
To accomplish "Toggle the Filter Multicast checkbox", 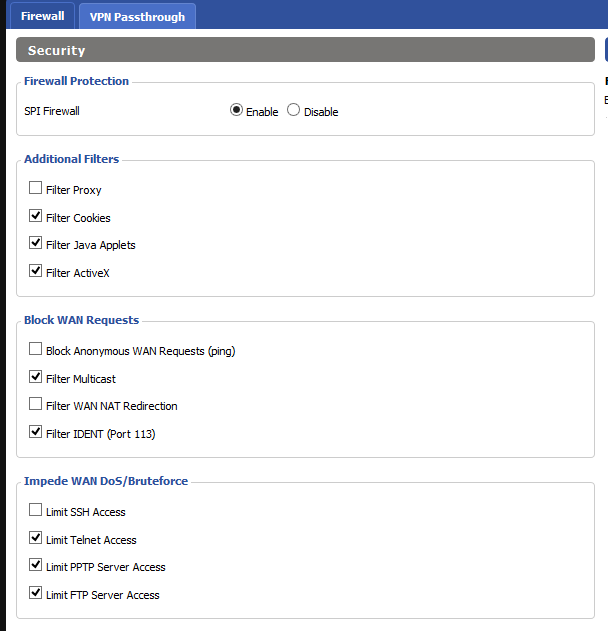I will point(36,378).
